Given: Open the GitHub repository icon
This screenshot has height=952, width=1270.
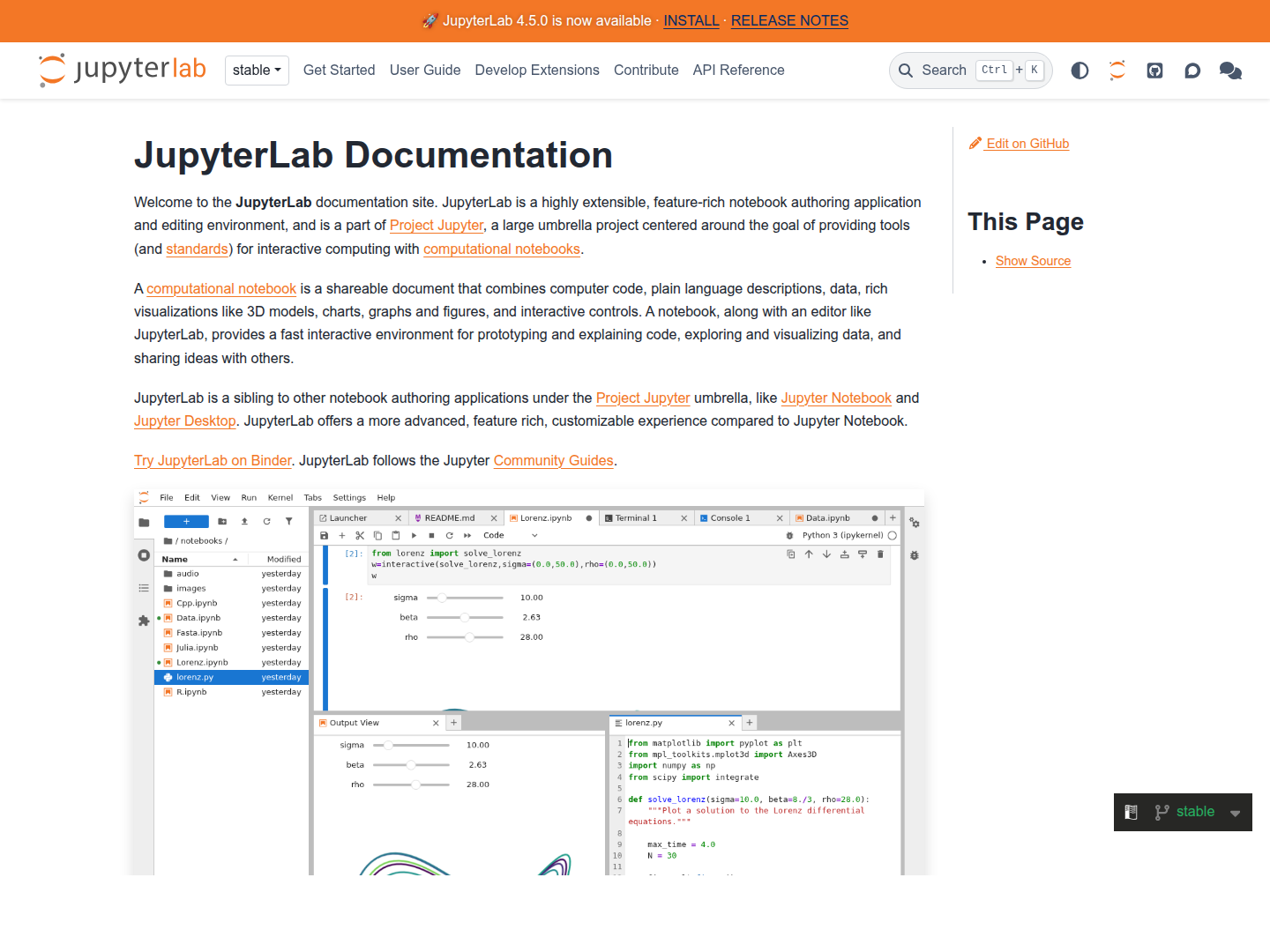Looking at the screenshot, I should 1154,71.
